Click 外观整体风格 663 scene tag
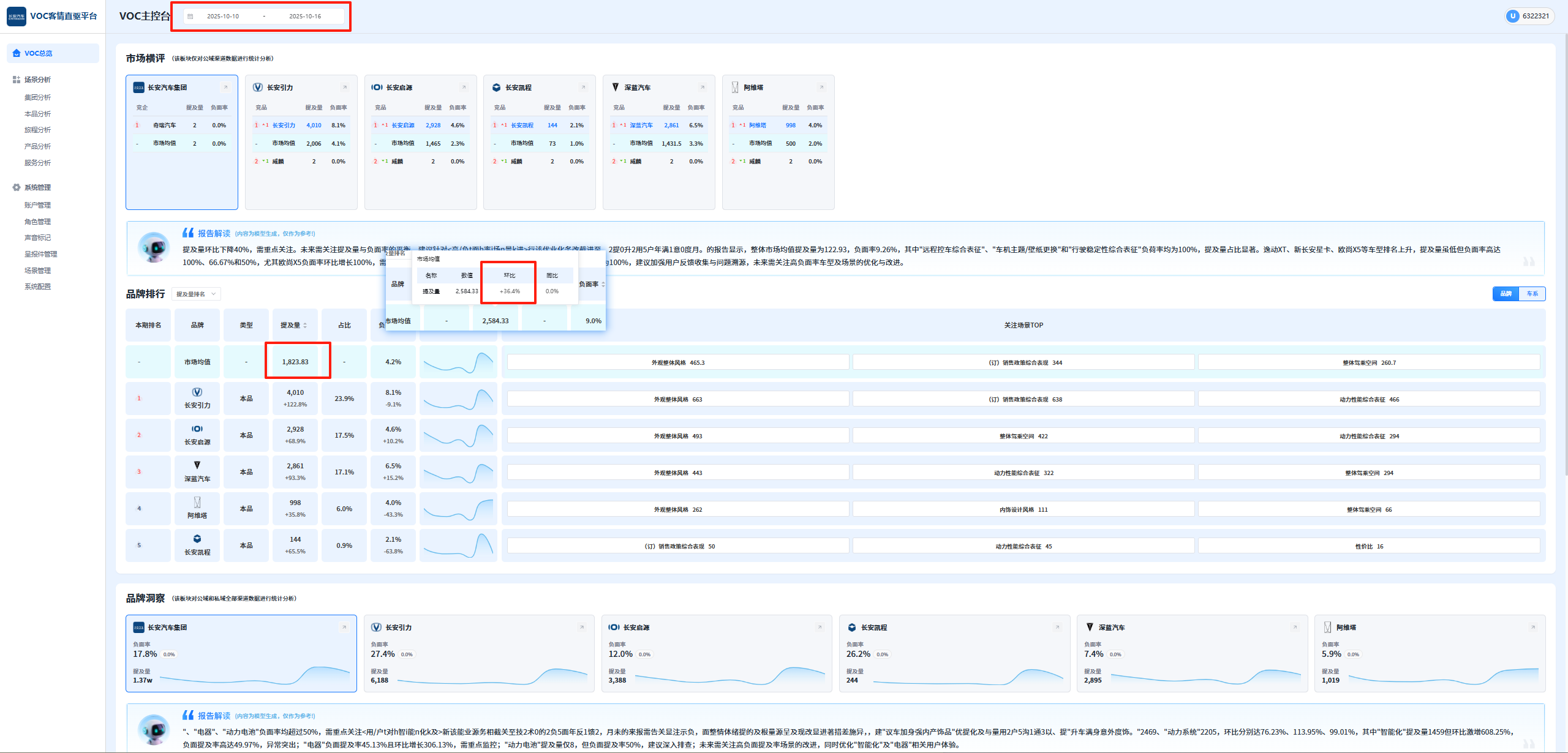1568x753 pixels. [677, 399]
